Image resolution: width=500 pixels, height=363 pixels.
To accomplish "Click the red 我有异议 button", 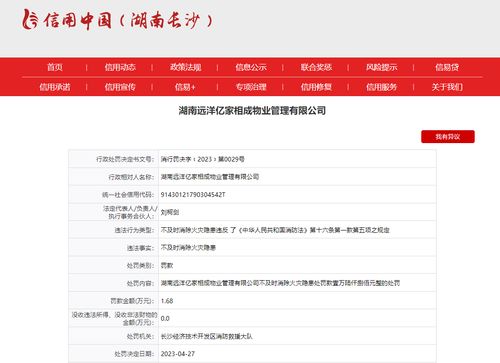I will tap(448, 137).
